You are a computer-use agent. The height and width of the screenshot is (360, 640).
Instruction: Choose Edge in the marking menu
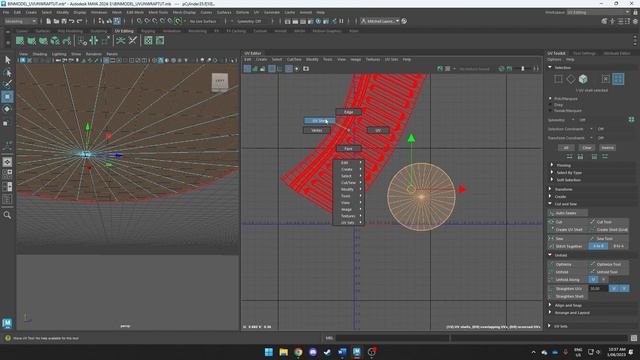348,112
